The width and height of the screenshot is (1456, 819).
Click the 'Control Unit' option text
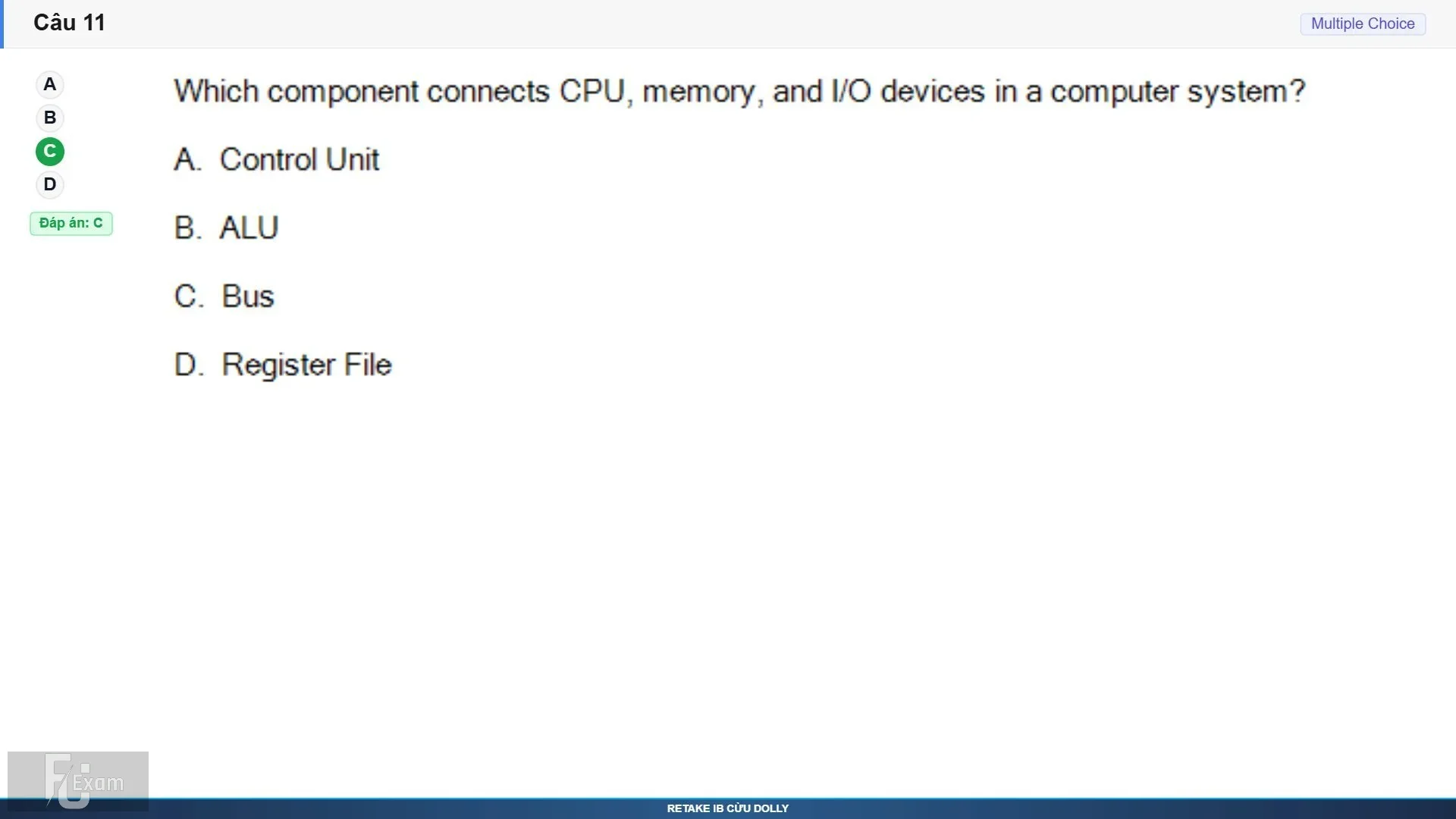coord(300,159)
